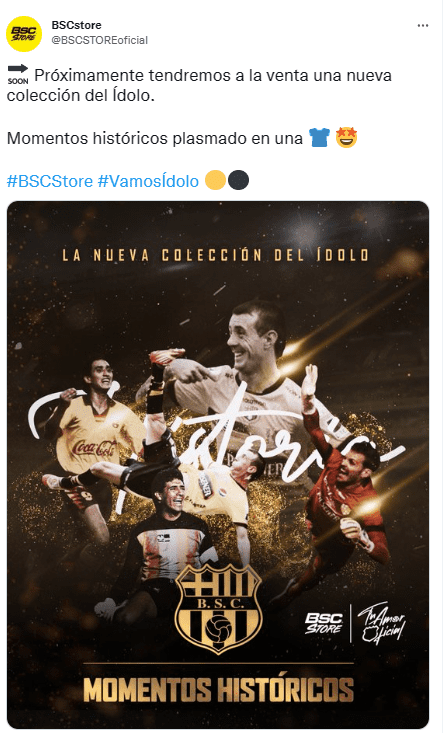Click the BSCstore display name
The image size is (448, 733).
click(76, 25)
